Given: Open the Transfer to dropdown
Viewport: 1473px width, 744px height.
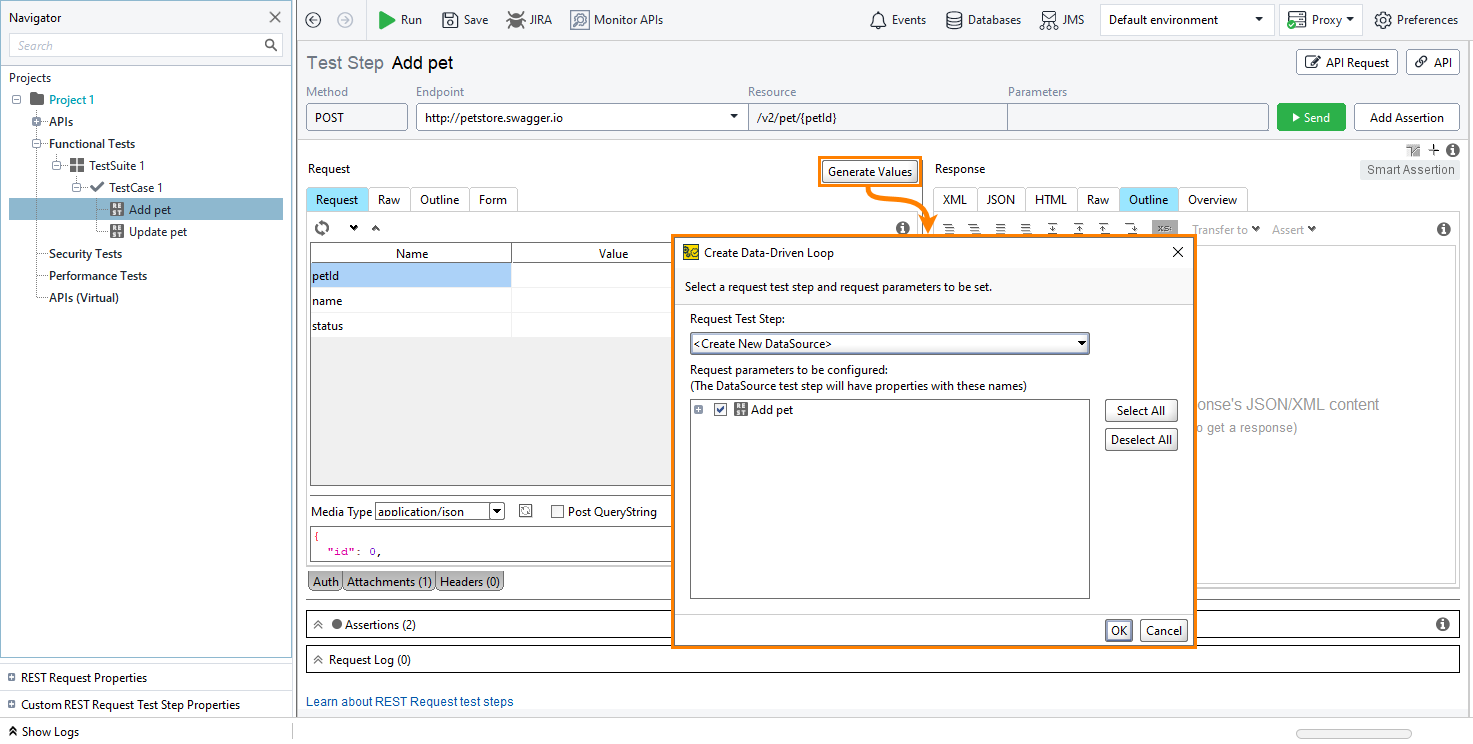Looking at the screenshot, I should [x=1226, y=229].
